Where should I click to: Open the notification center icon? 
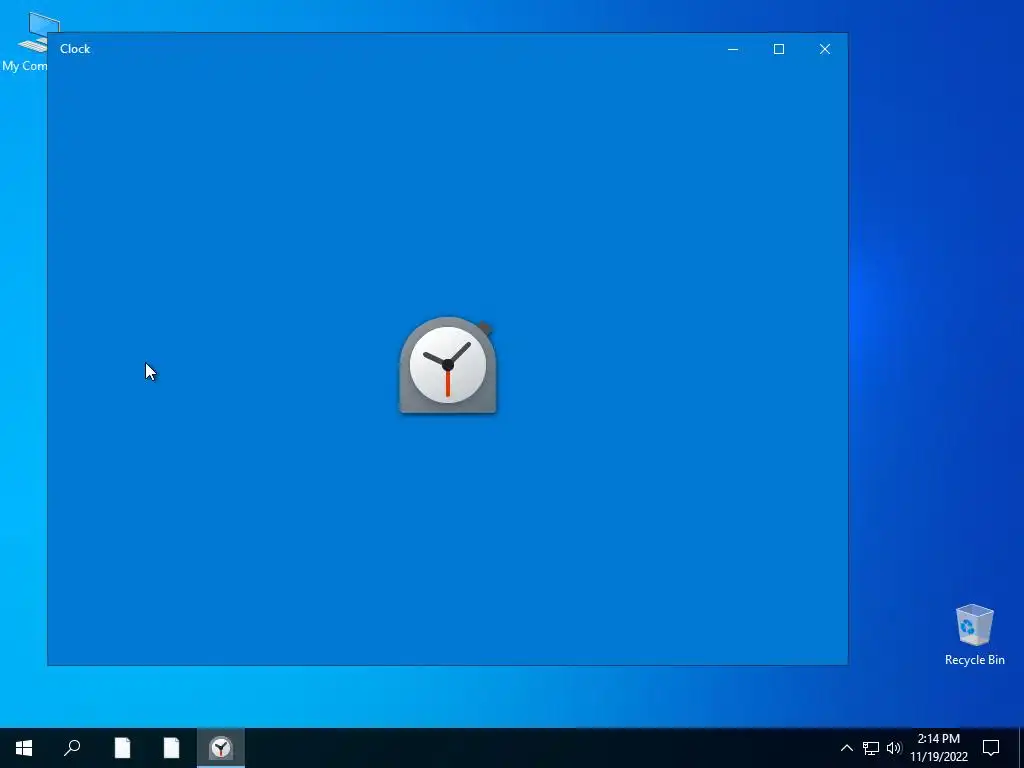991,748
